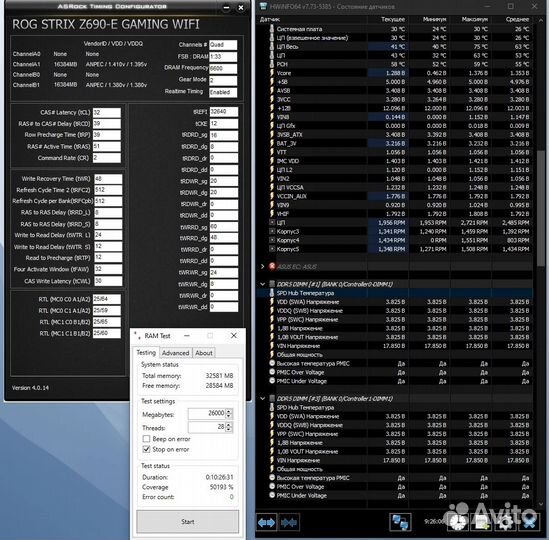Click the Refresh Cycle Time 2 (tRFC2) field

108,190
